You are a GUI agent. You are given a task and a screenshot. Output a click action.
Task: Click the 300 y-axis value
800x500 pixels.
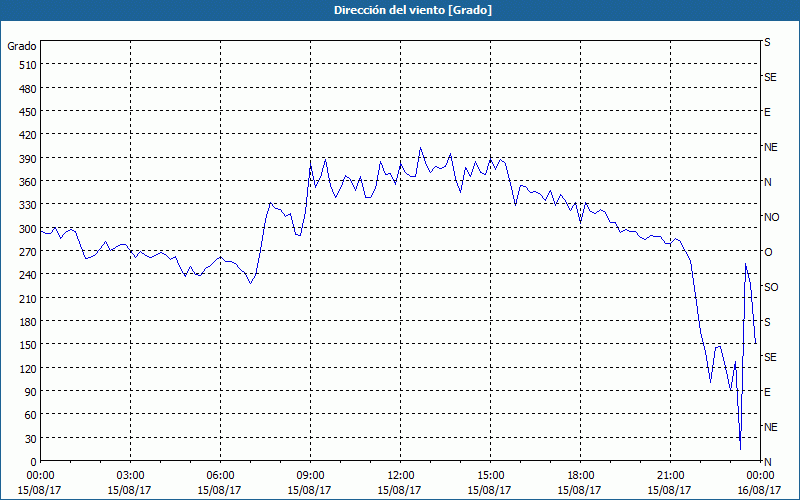tap(28, 229)
